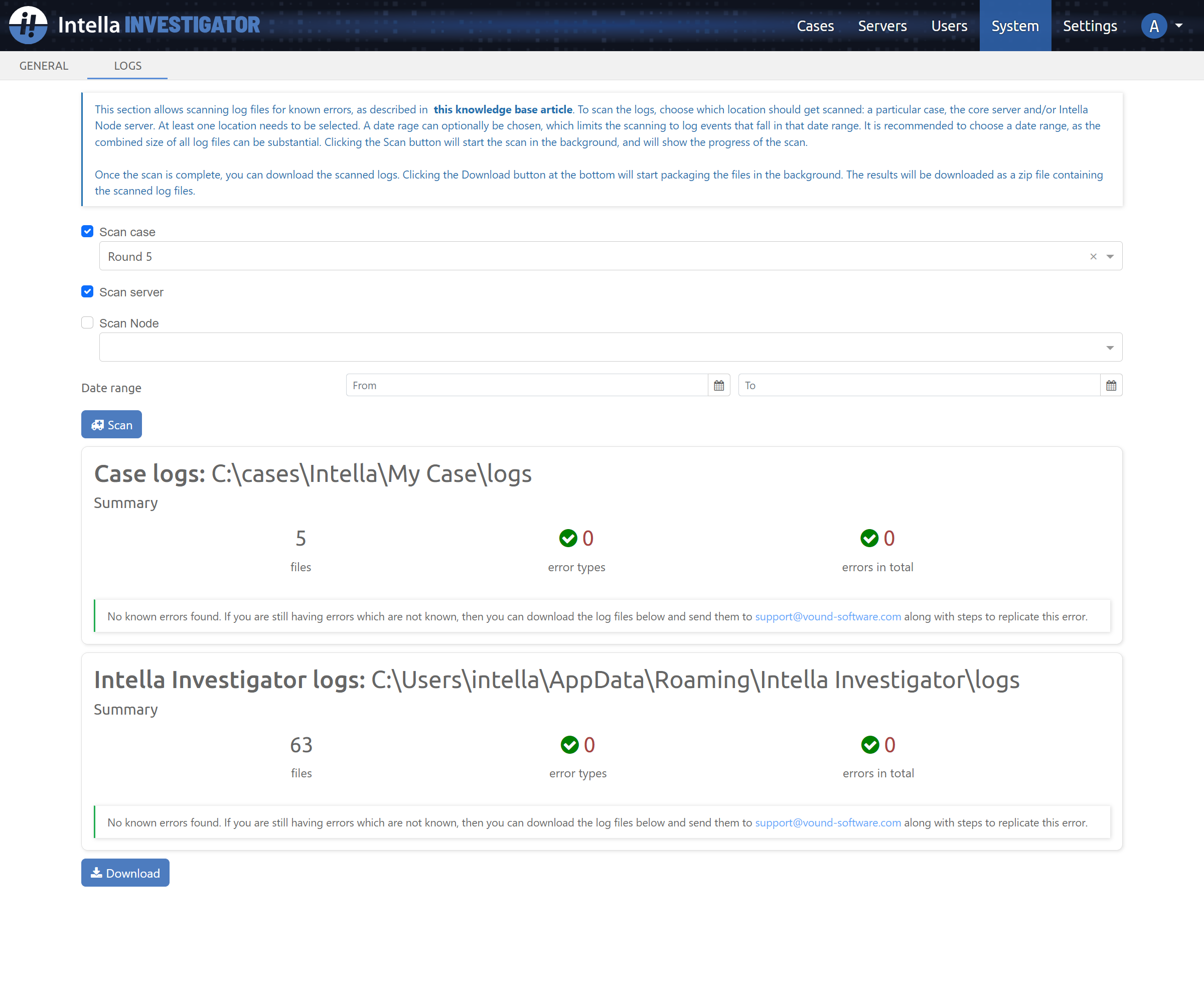Click Case logs errors in total check icon
1204x1003 pixels.
coord(869,538)
